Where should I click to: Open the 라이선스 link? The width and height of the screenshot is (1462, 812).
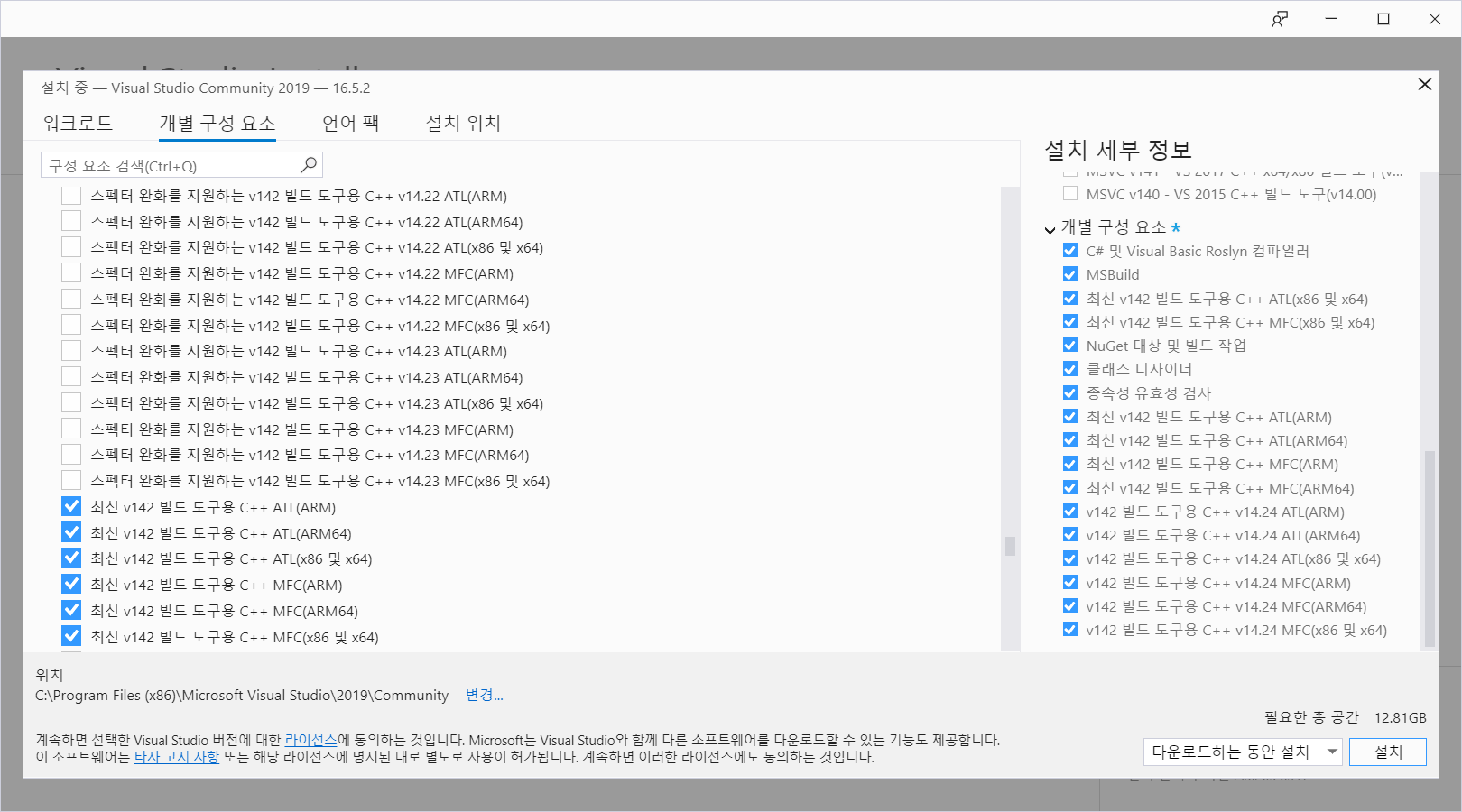(x=310, y=740)
